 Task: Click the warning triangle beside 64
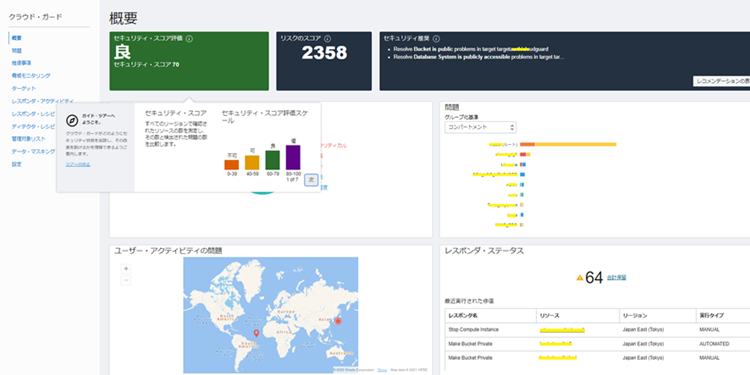point(580,277)
